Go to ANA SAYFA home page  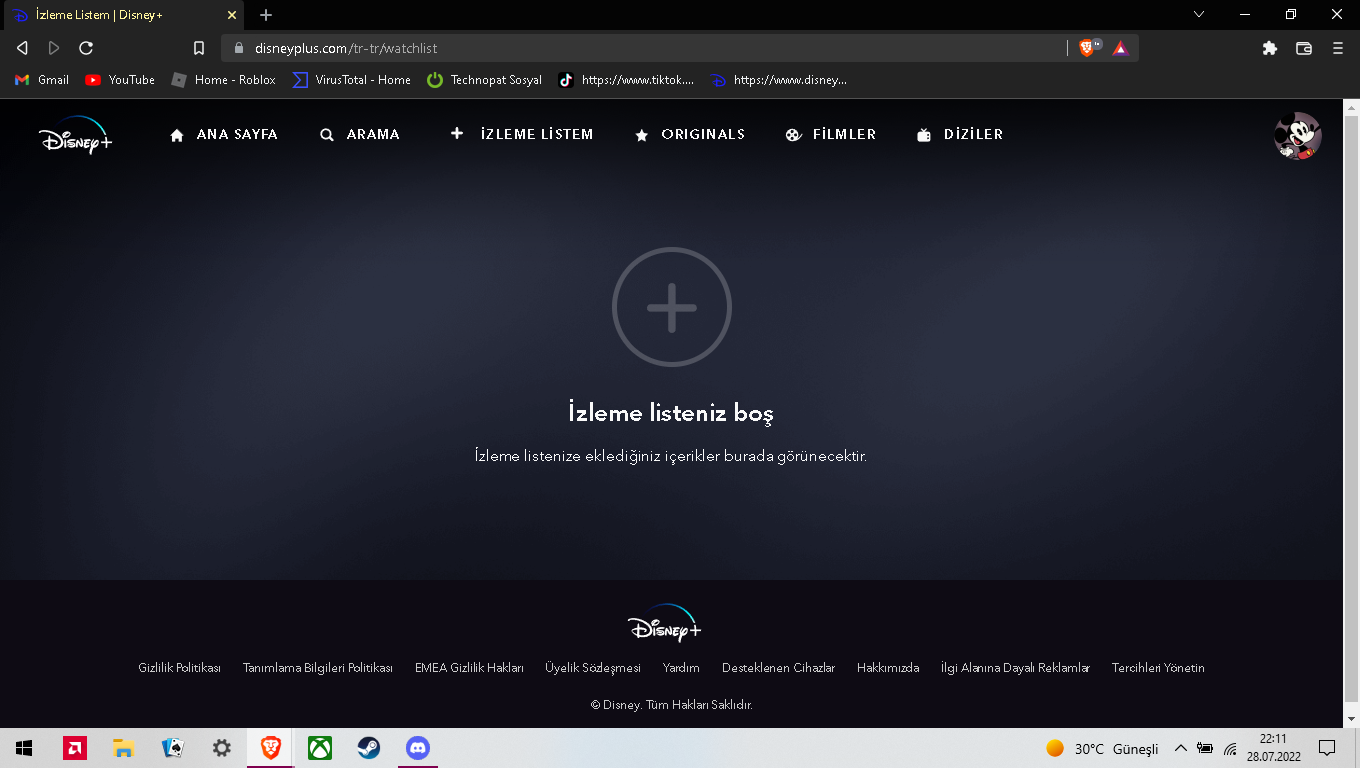pyautogui.click(x=224, y=135)
